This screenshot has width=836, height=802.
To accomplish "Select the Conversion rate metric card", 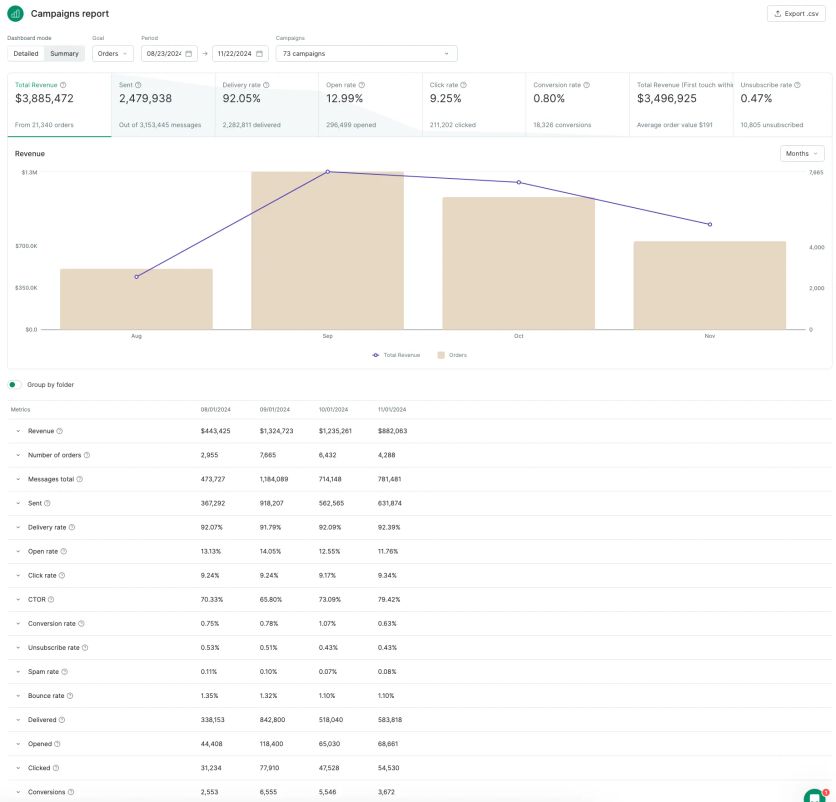I will [x=577, y=105].
